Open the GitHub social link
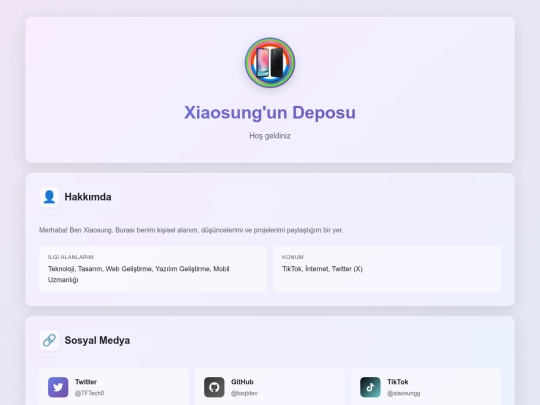 click(270, 387)
